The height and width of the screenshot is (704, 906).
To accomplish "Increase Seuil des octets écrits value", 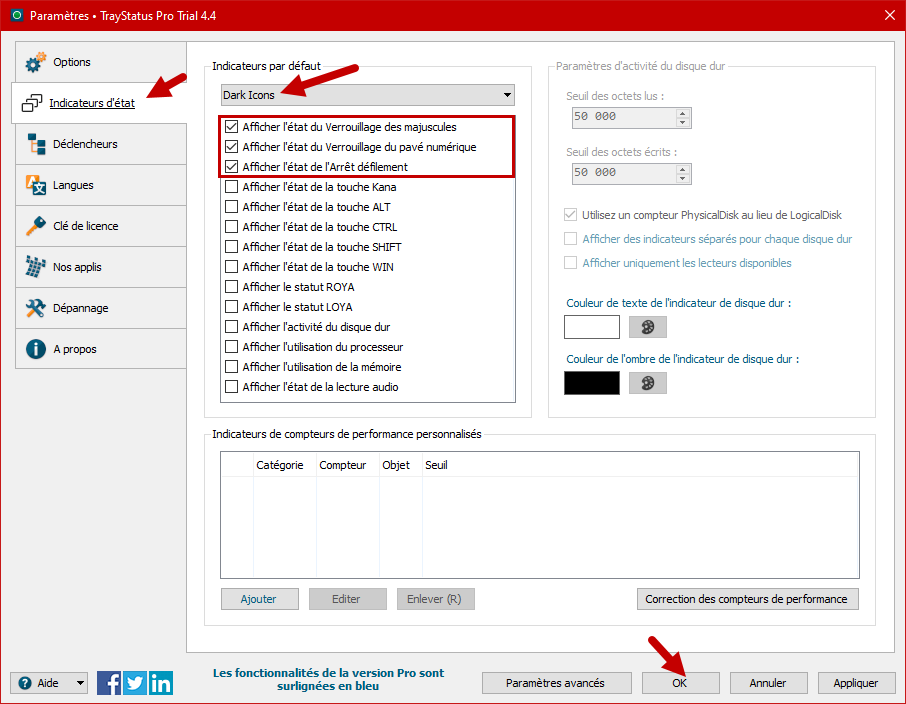I will click(x=682, y=169).
